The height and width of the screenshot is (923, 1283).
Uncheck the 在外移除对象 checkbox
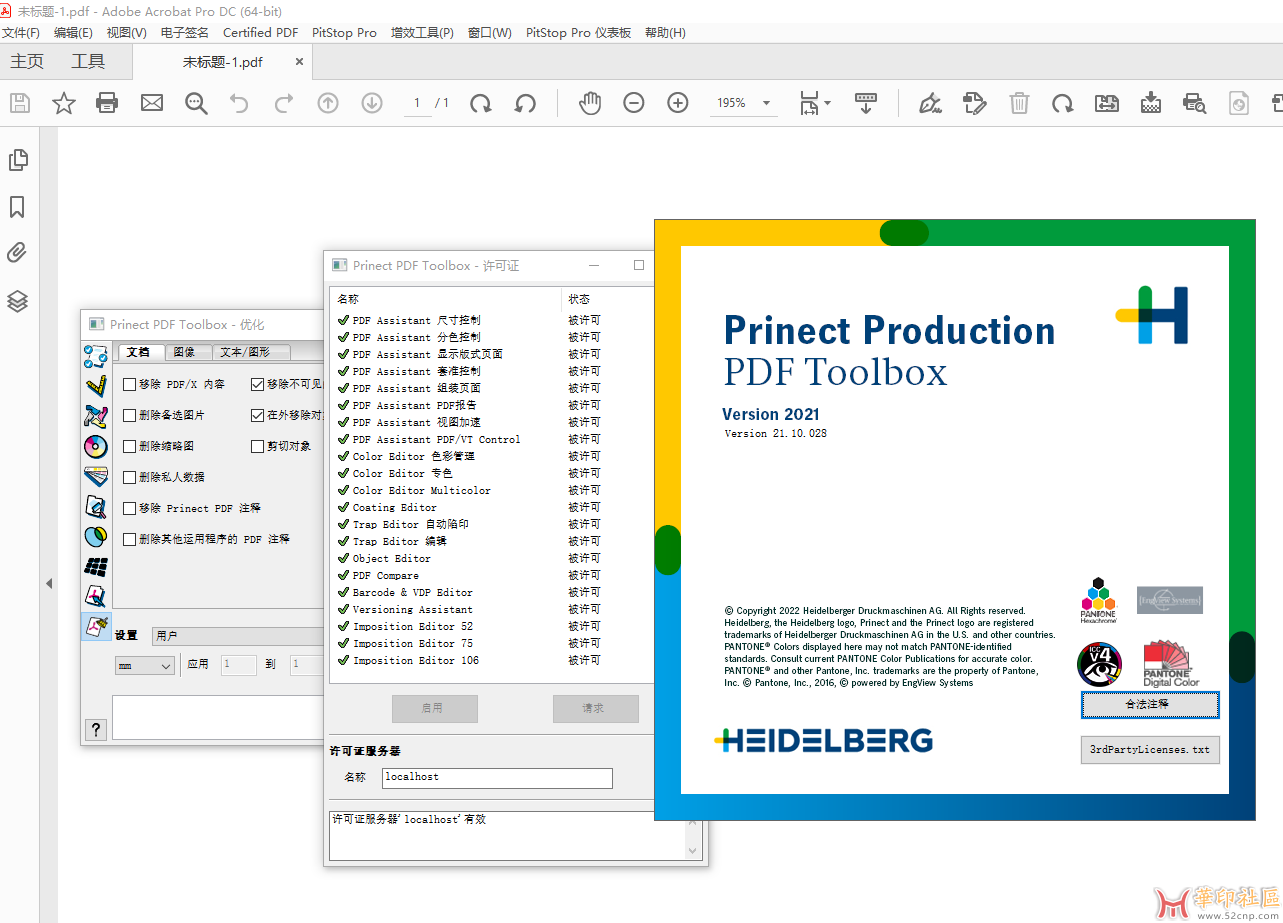coord(258,415)
